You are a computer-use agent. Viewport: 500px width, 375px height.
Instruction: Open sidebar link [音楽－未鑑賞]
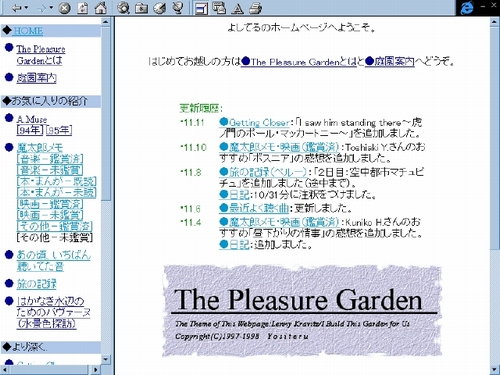50,170
